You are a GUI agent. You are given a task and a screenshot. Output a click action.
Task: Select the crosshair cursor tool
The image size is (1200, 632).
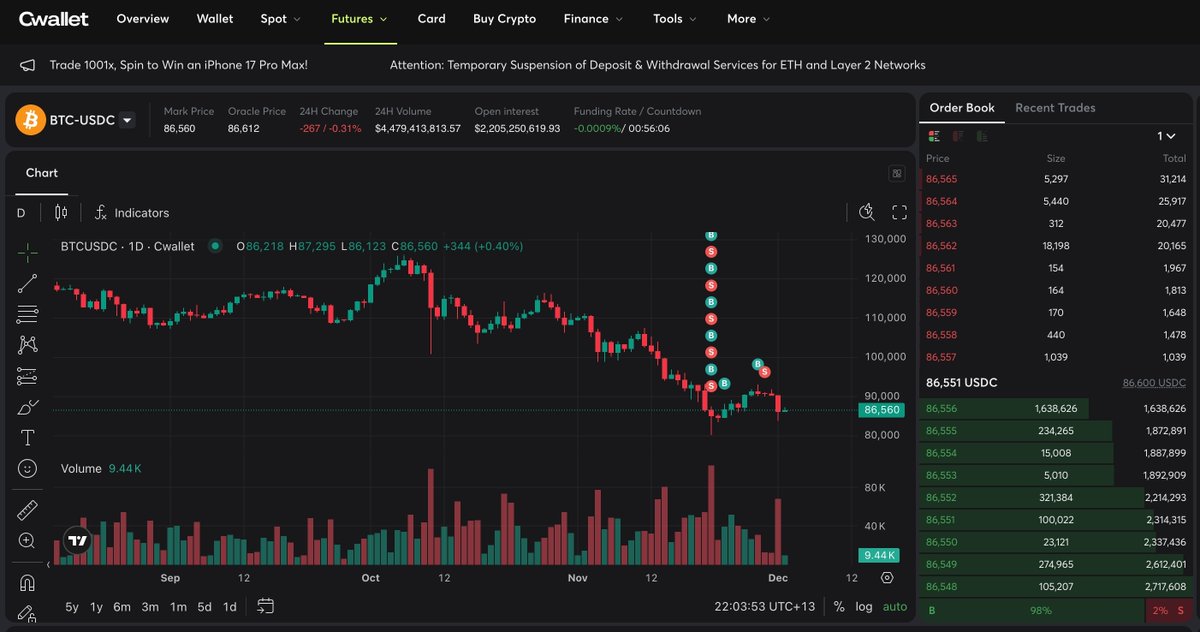(x=27, y=251)
